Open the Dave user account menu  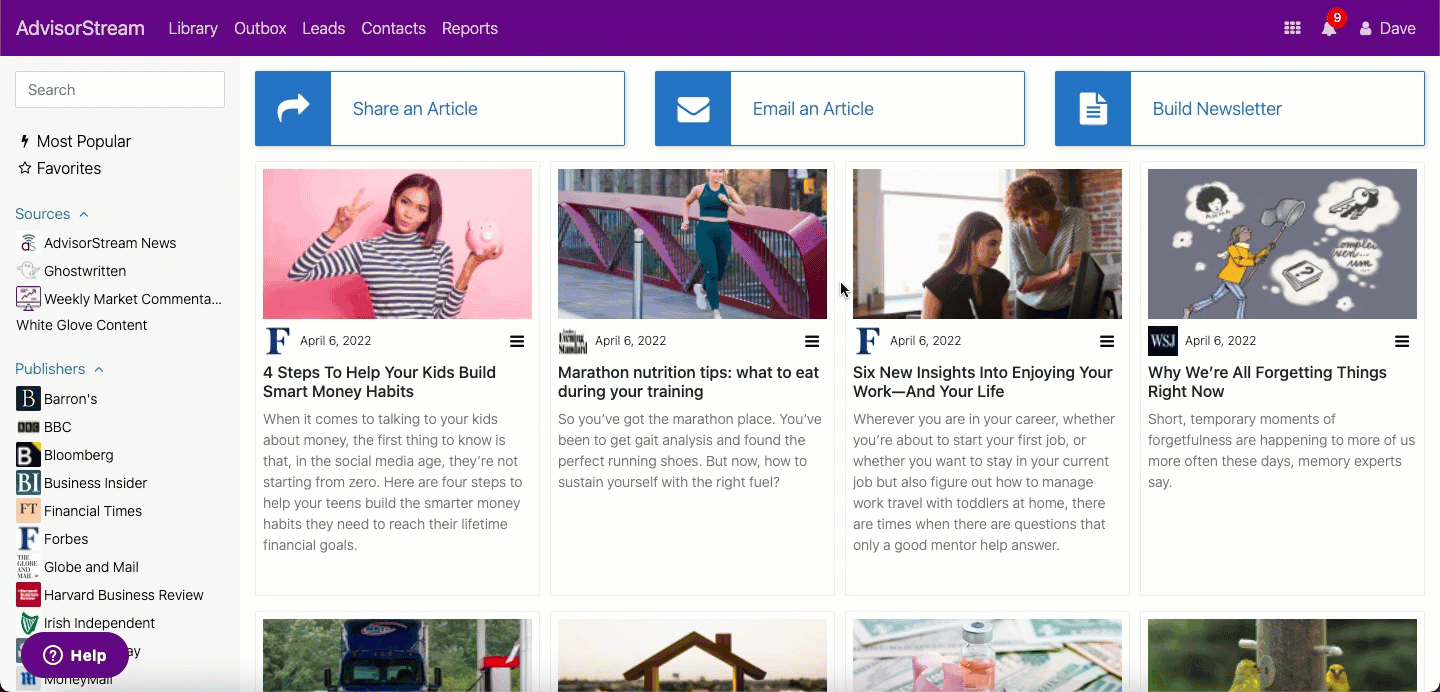pyautogui.click(x=1387, y=29)
